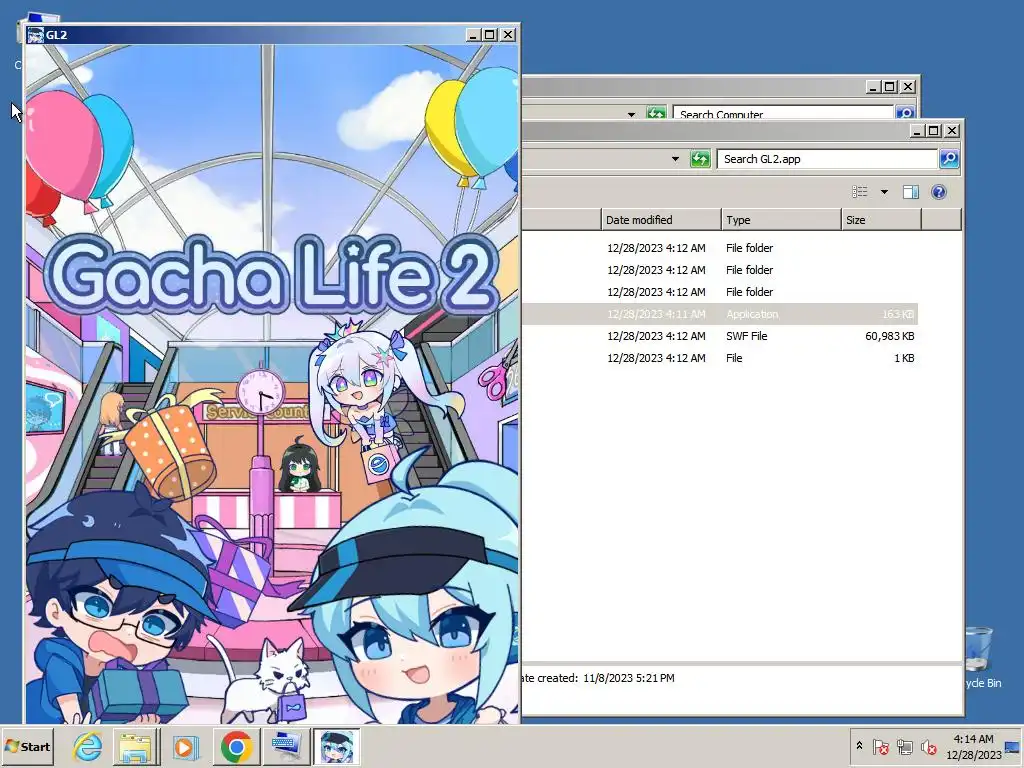Sort by the Type column
1024x768 pixels.
[781, 220]
